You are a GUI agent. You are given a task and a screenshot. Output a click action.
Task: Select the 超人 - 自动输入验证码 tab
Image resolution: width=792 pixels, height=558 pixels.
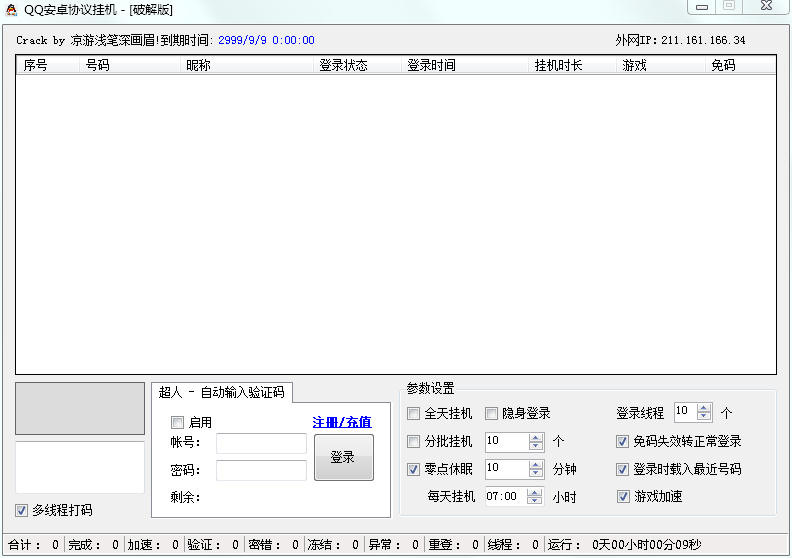tap(221, 392)
